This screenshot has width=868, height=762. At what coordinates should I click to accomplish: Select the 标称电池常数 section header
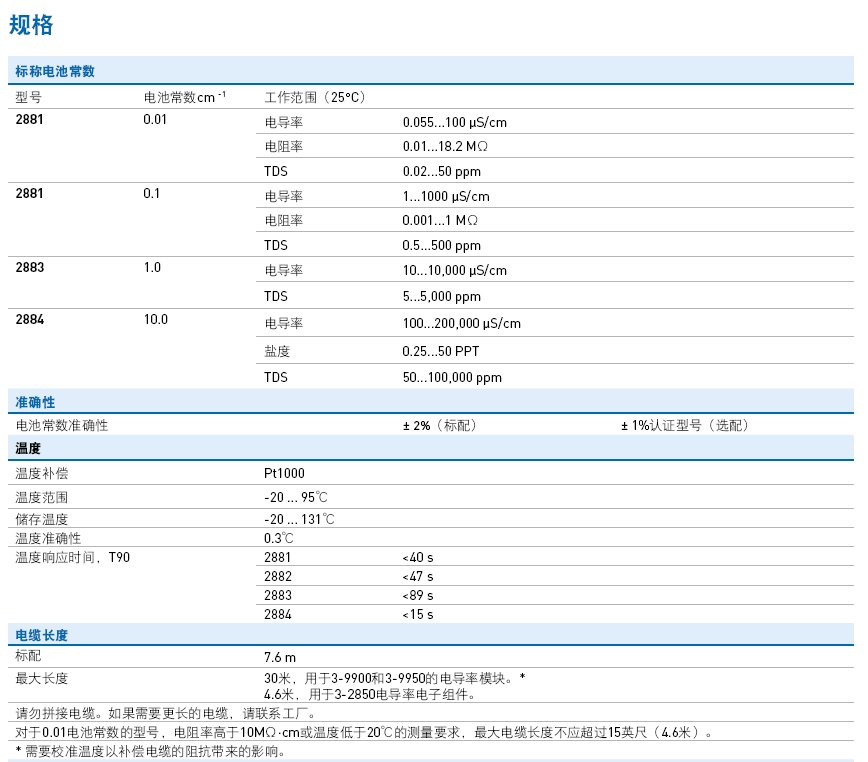coord(55,72)
